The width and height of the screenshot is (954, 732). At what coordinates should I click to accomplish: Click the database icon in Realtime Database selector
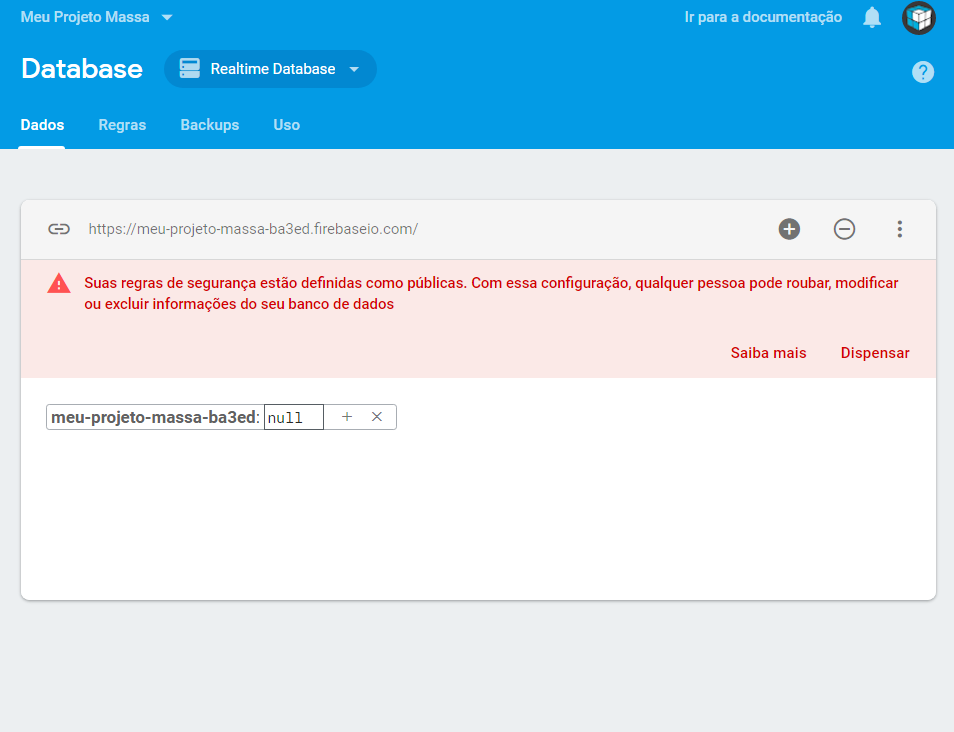pos(190,68)
